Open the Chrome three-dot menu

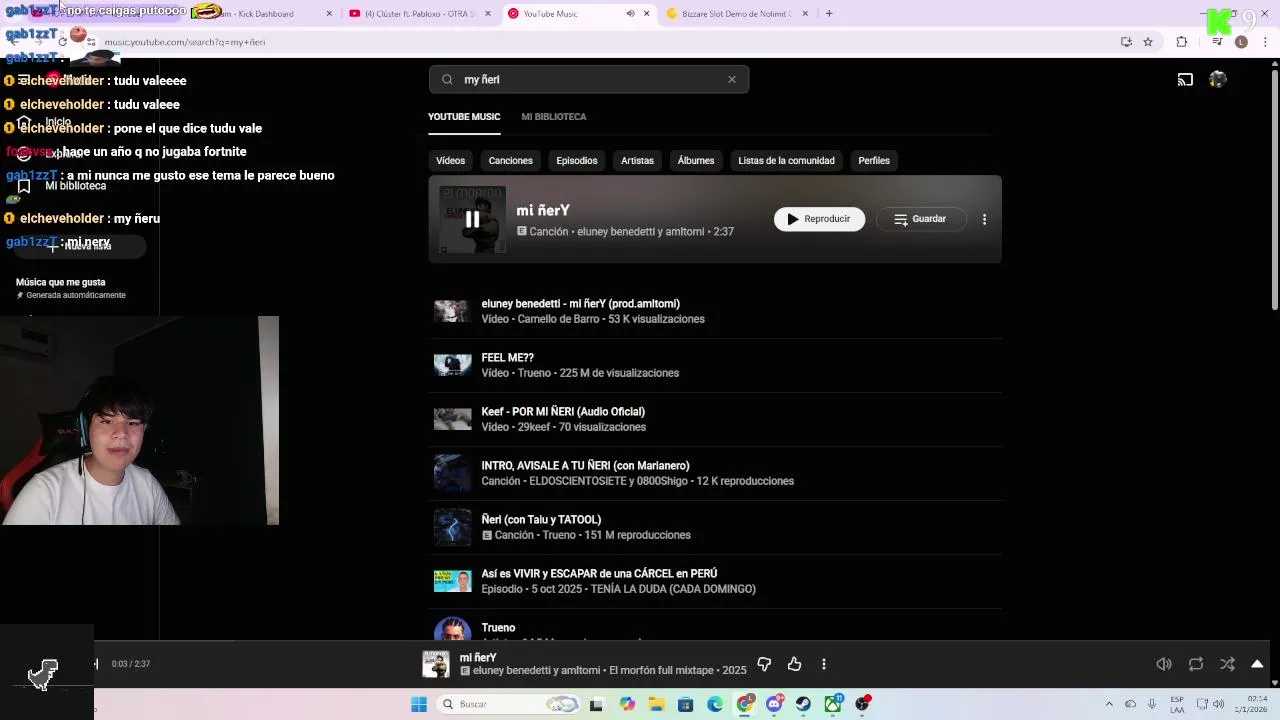click(1265, 42)
